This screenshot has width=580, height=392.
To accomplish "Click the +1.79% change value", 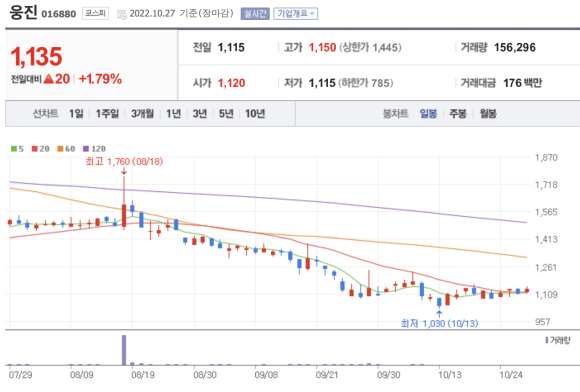I will 100,79.
